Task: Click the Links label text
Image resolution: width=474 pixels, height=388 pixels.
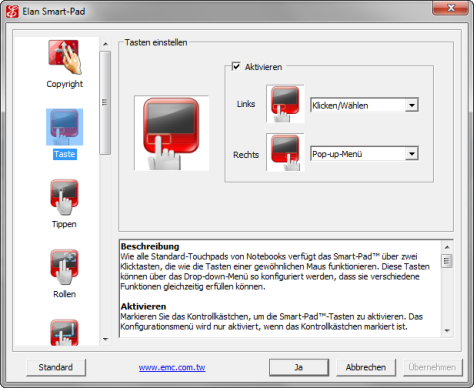Action: click(246, 104)
